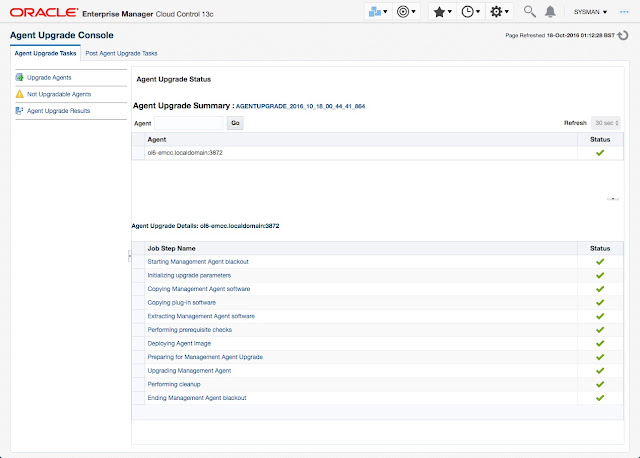Click the Upgrade Agents icon
Viewport: 640px width, 458px height.
[19, 77]
